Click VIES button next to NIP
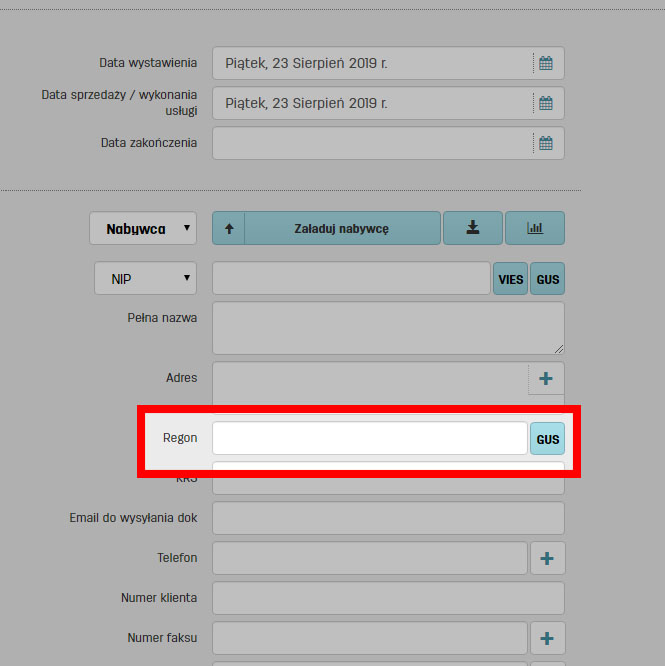Image resolution: width=665 pixels, height=666 pixels. (x=510, y=279)
